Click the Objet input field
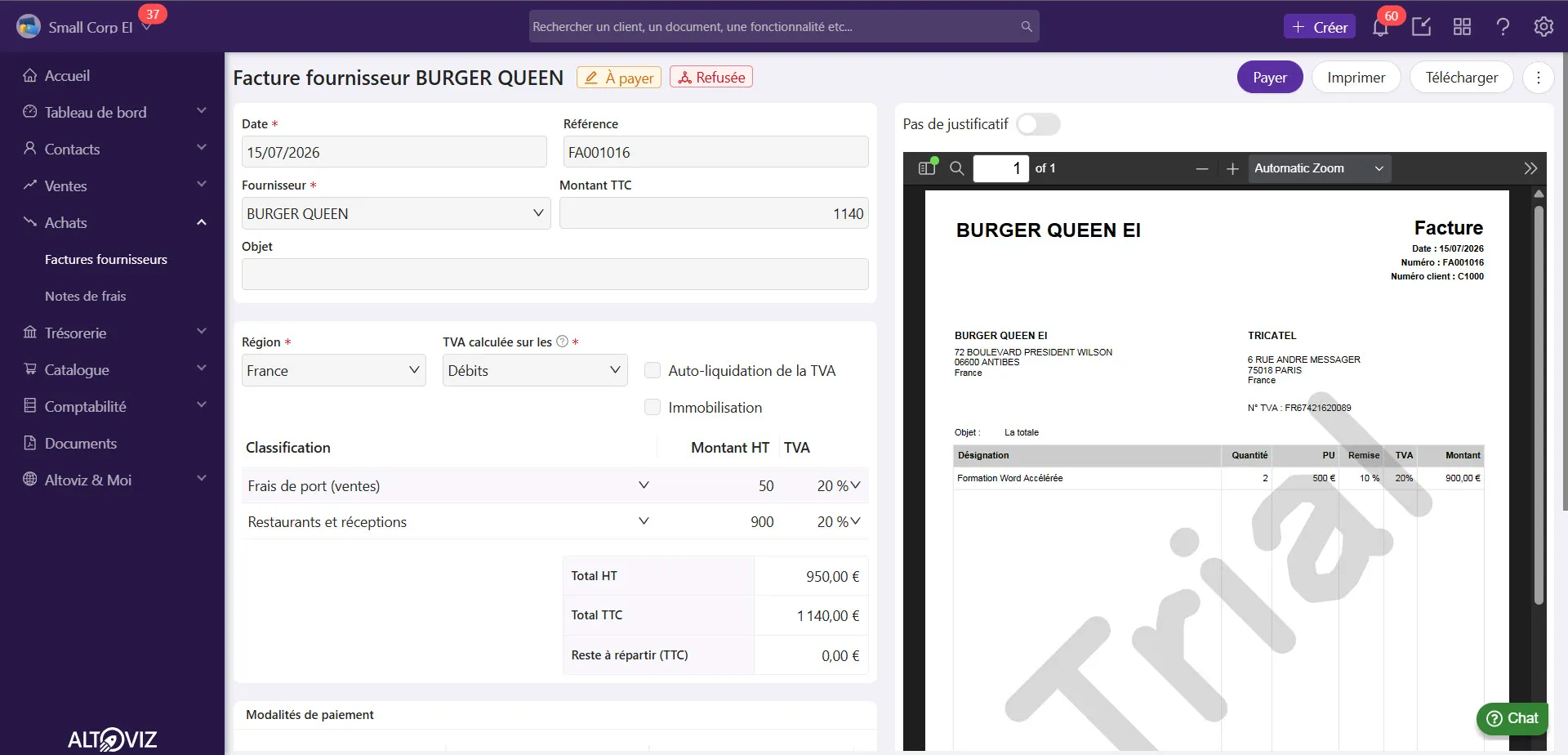Viewport: 1568px width, 755px height. pyautogui.click(x=555, y=274)
